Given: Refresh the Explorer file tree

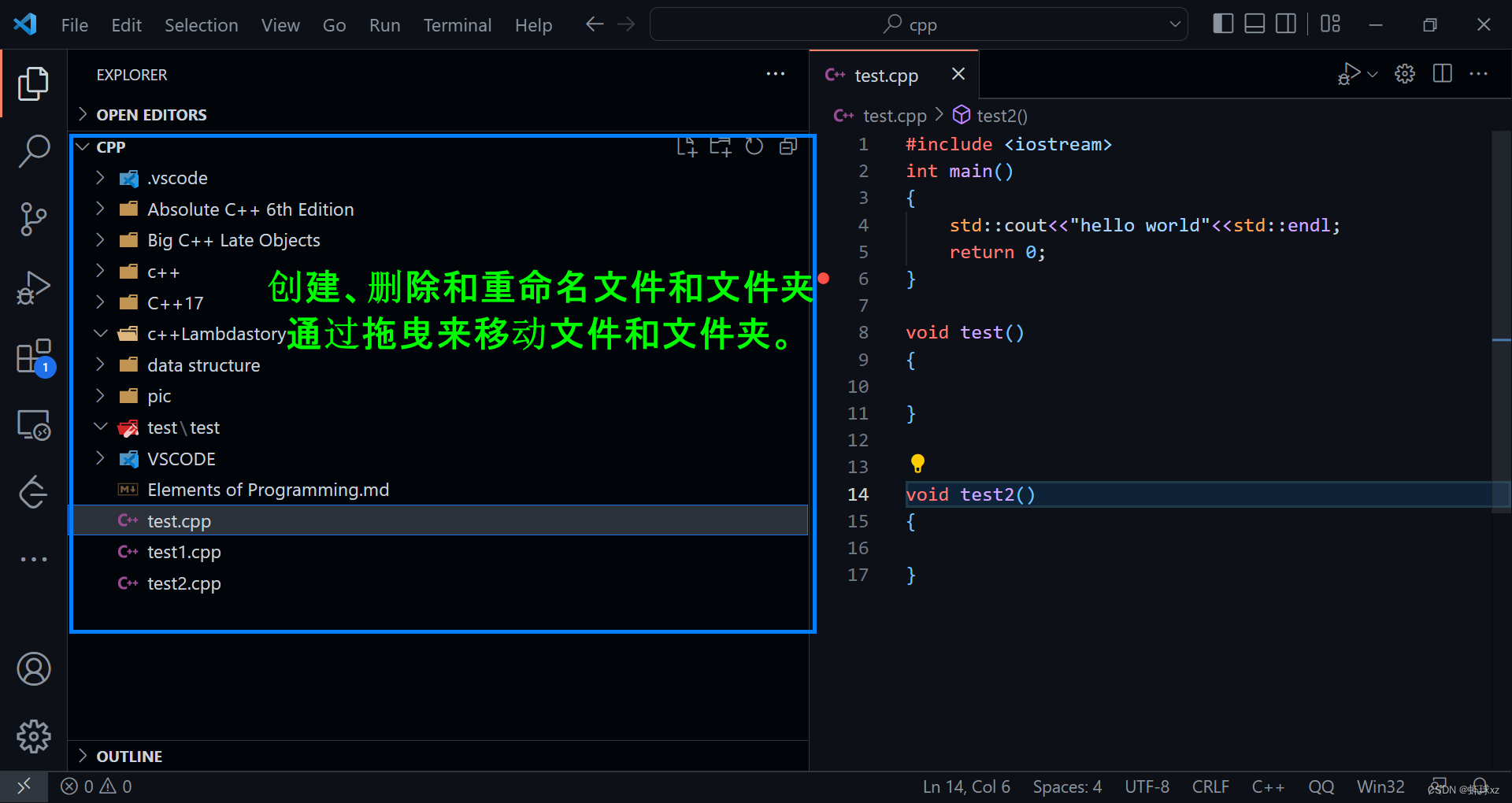Looking at the screenshot, I should (754, 146).
